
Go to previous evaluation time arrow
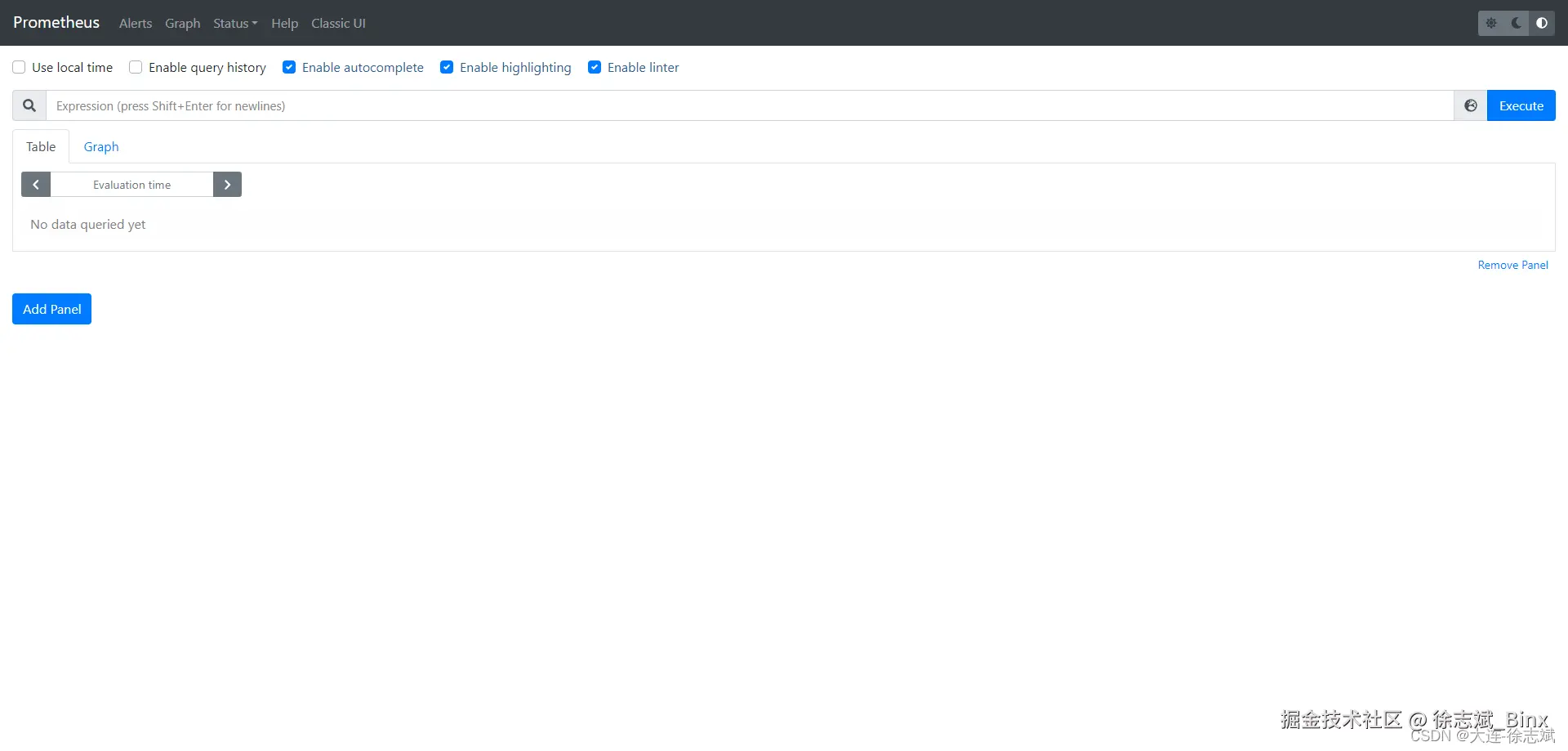tap(36, 185)
